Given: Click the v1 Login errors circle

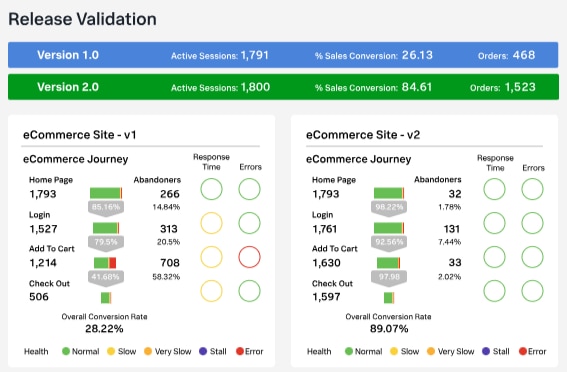Looking at the screenshot, I should pyautogui.click(x=250, y=223).
